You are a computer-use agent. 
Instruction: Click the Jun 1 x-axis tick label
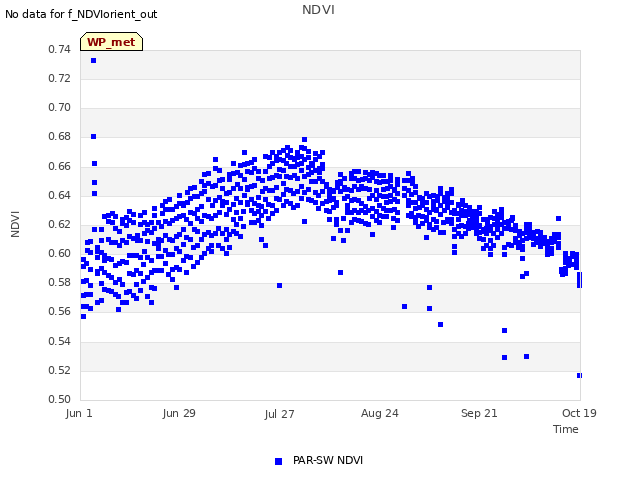(79, 413)
